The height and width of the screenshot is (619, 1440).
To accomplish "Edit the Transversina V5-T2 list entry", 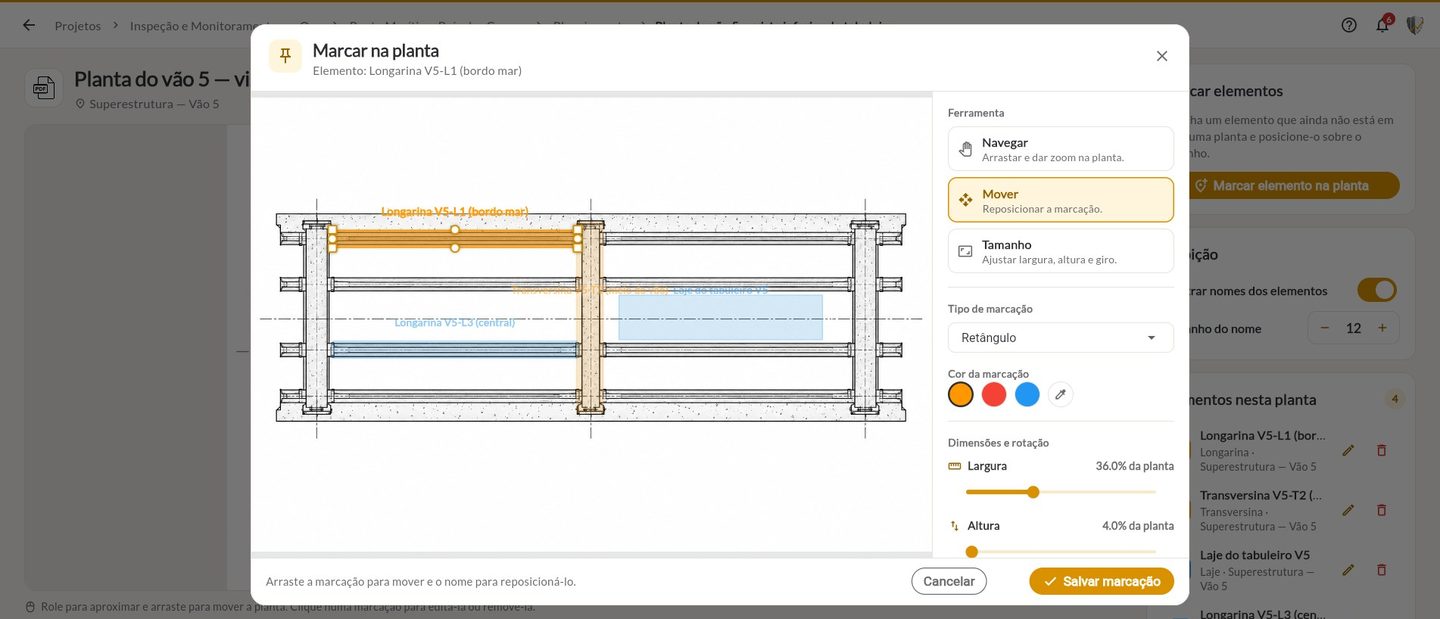I will point(1348,510).
